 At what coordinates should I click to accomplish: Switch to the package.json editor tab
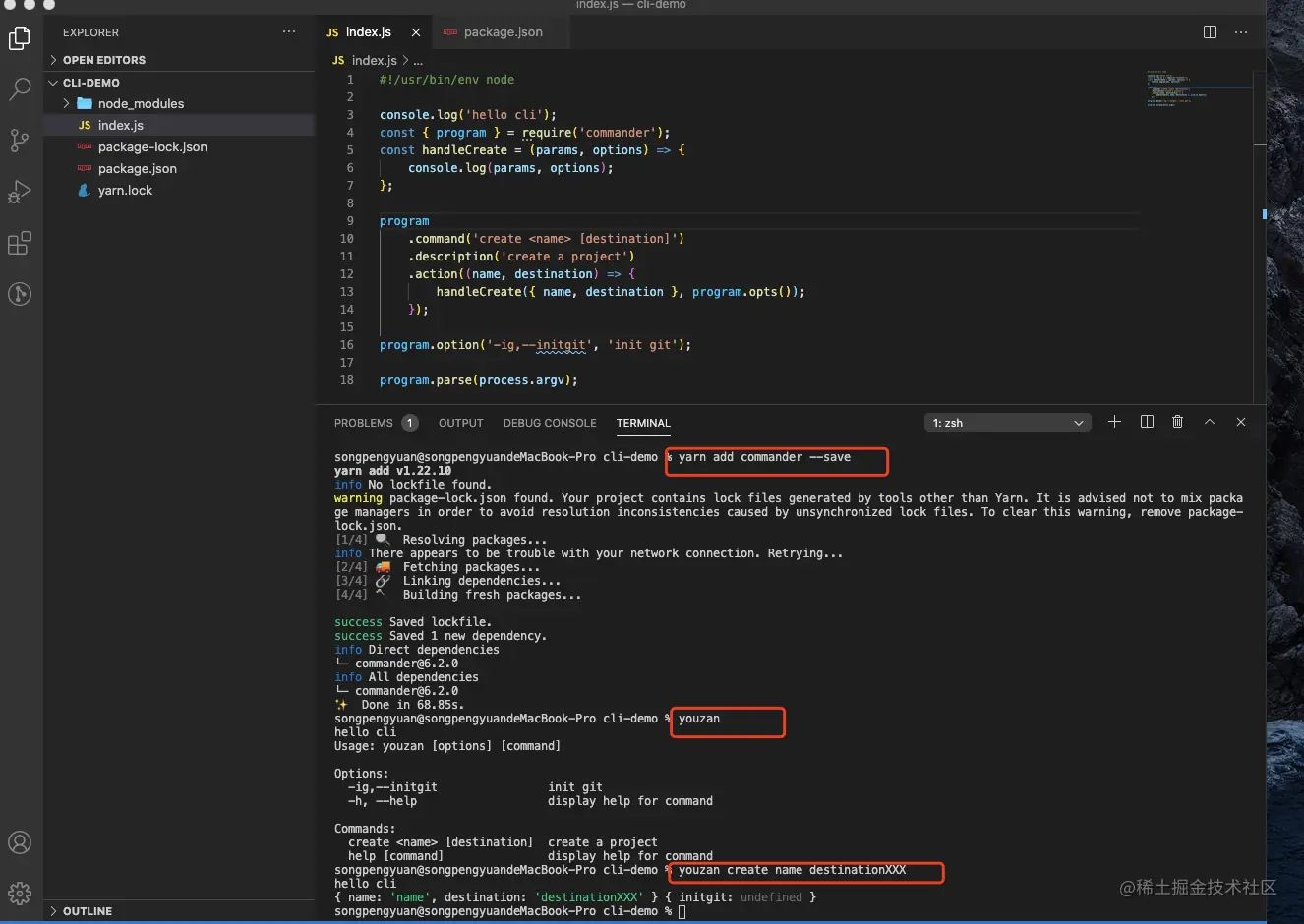(x=503, y=32)
